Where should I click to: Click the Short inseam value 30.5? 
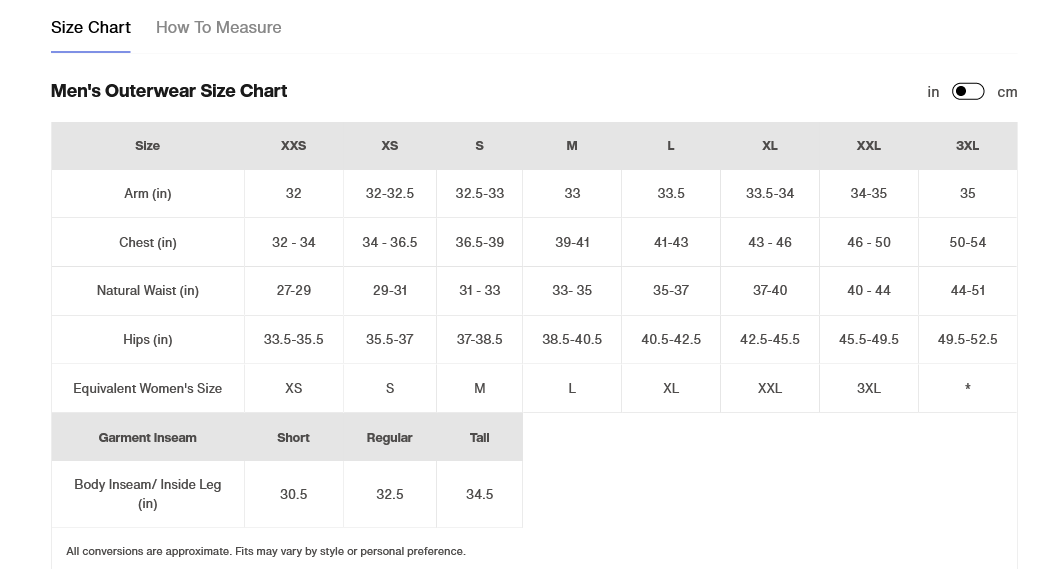[293, 494]
